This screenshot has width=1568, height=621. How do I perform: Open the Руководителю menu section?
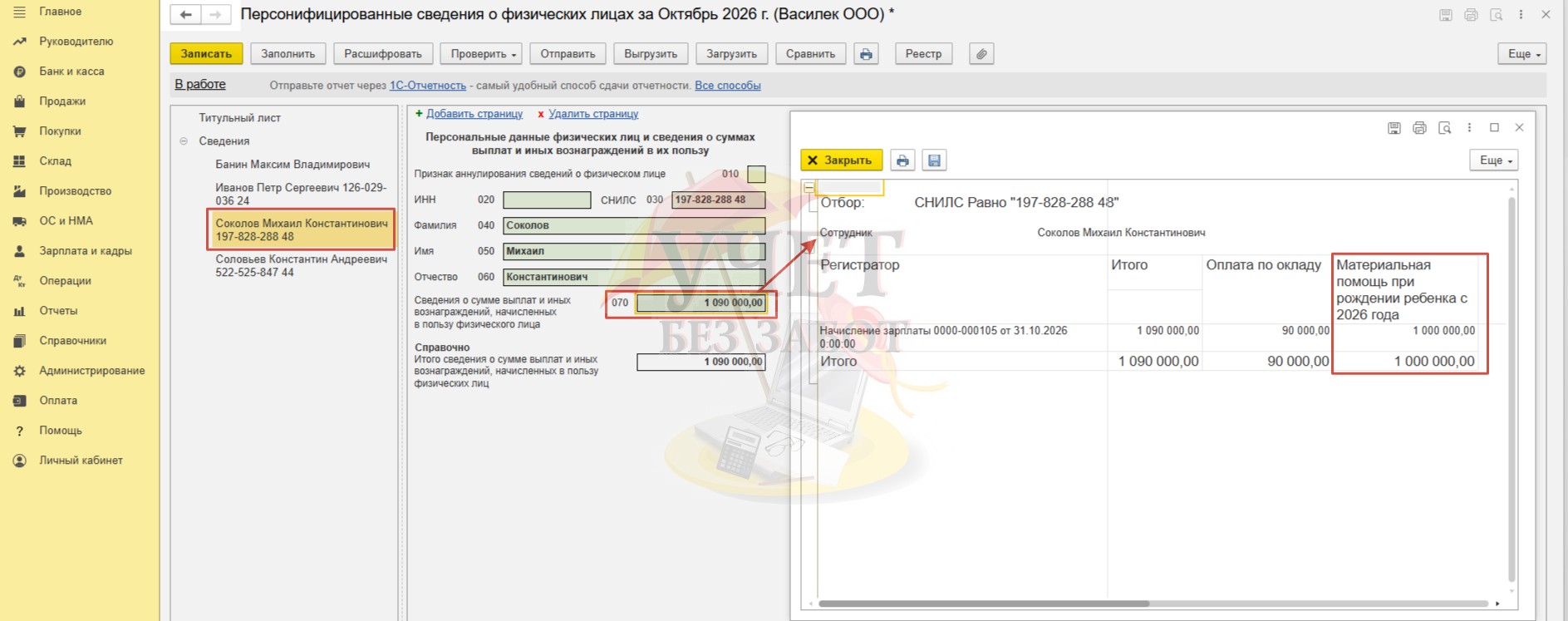tap(76, 42)
